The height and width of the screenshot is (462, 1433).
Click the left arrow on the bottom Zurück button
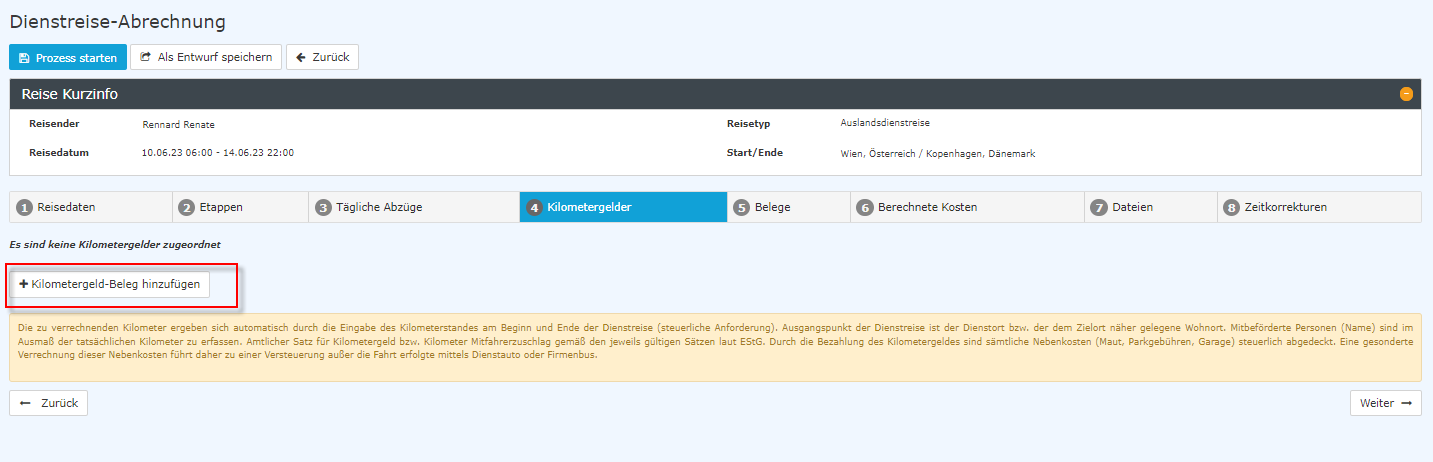[x=26, y=403]
